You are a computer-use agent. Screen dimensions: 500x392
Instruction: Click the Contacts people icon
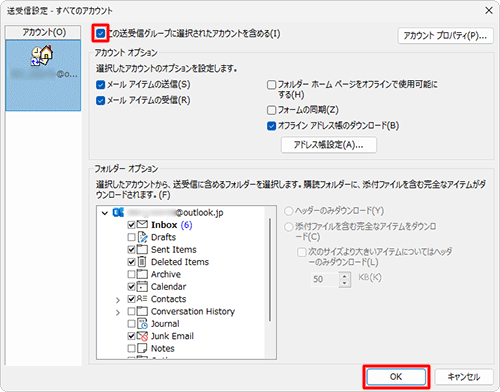point(142,299)
